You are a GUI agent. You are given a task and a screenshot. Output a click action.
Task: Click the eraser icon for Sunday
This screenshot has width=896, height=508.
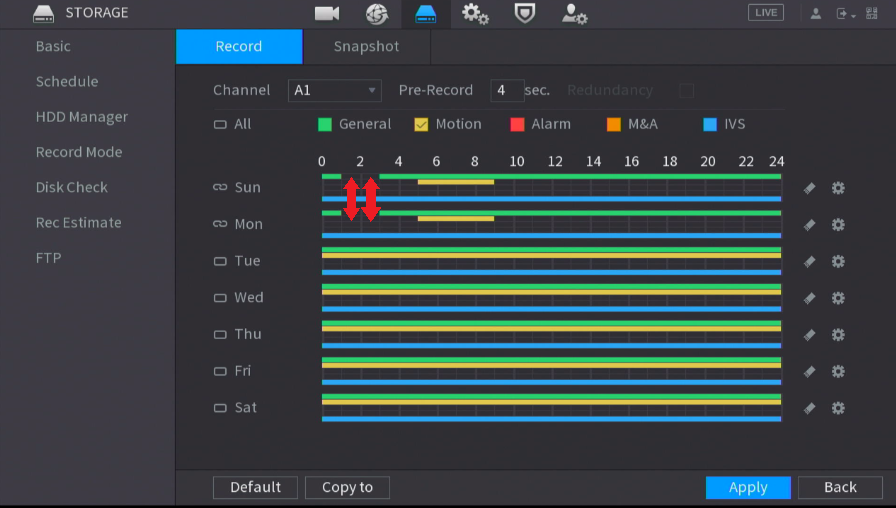[809, 188]
